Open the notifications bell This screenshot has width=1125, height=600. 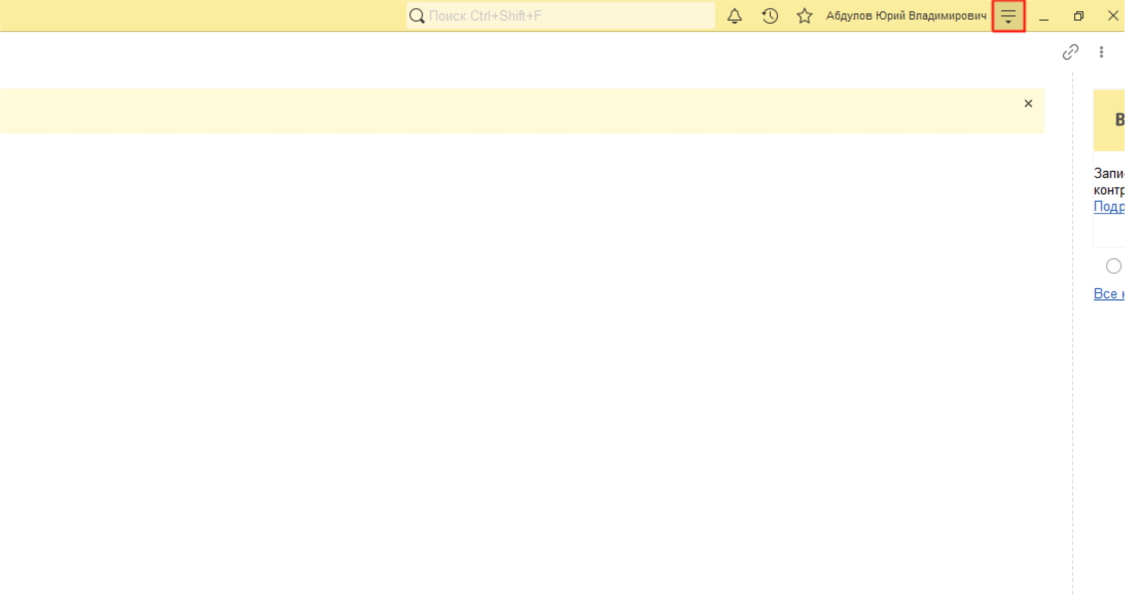tap(734, 16)
